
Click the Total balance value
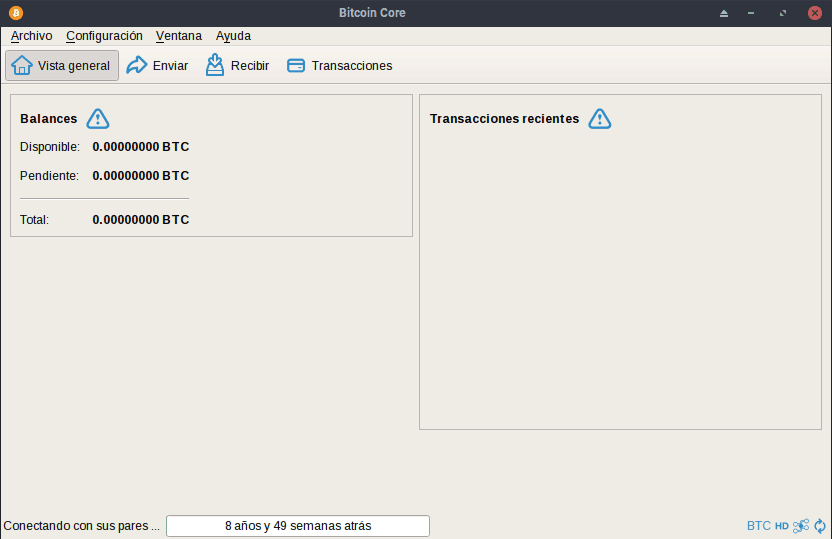click(141, 220)
